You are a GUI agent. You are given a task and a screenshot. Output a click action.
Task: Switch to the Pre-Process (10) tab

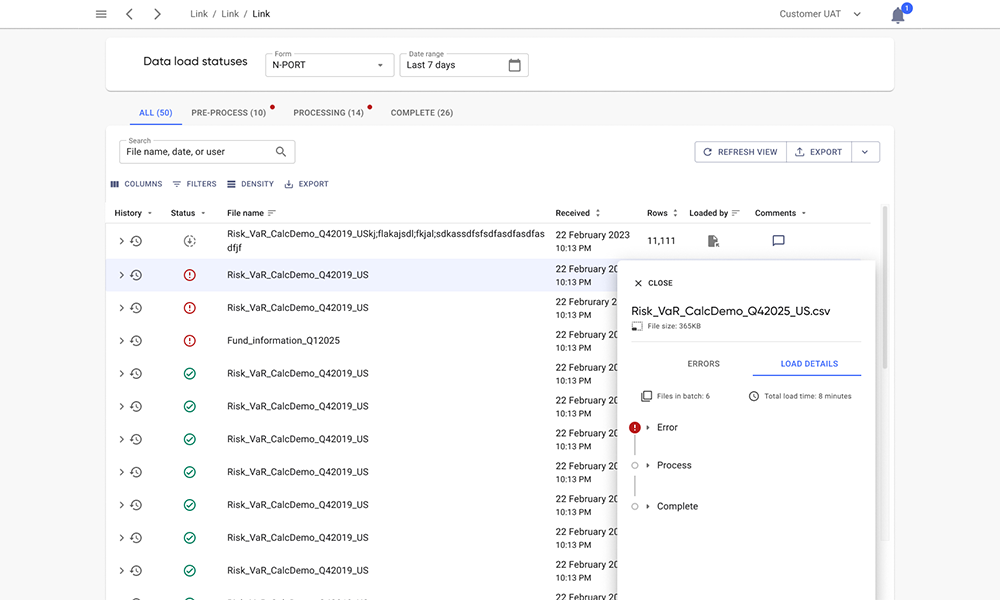tap(228, 113)
